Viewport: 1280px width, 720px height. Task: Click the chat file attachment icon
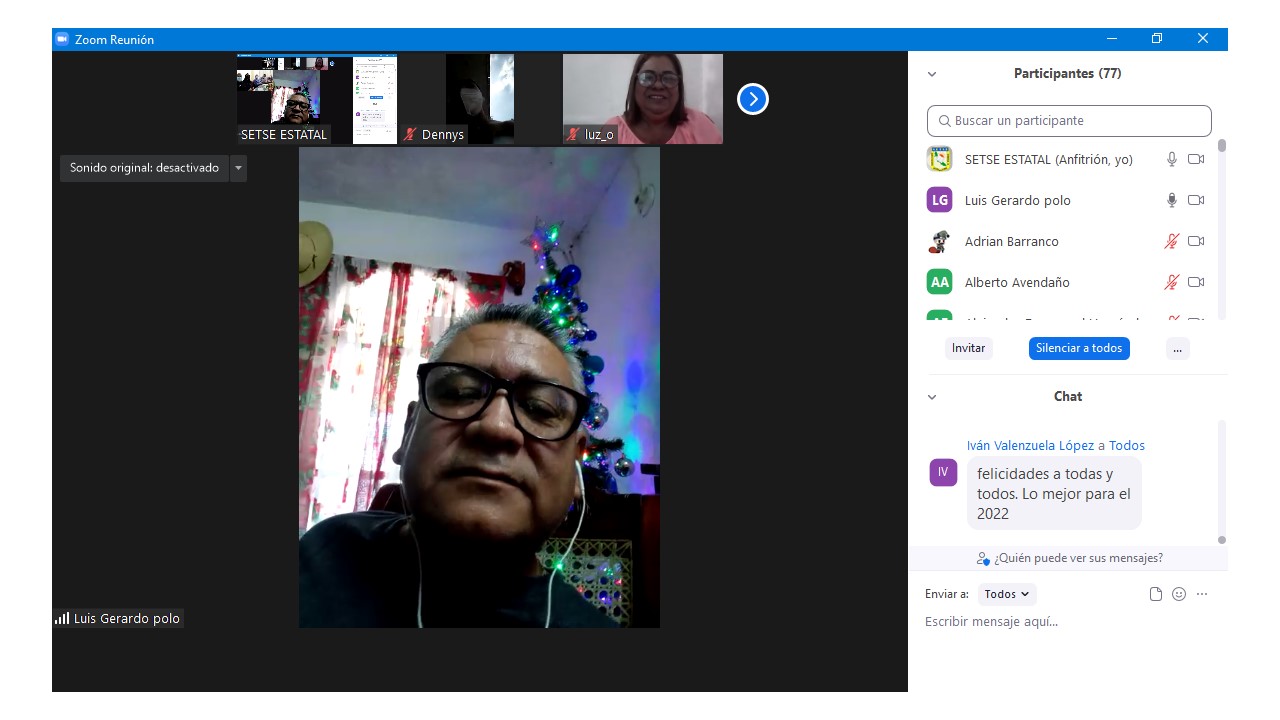point(1156,594)
